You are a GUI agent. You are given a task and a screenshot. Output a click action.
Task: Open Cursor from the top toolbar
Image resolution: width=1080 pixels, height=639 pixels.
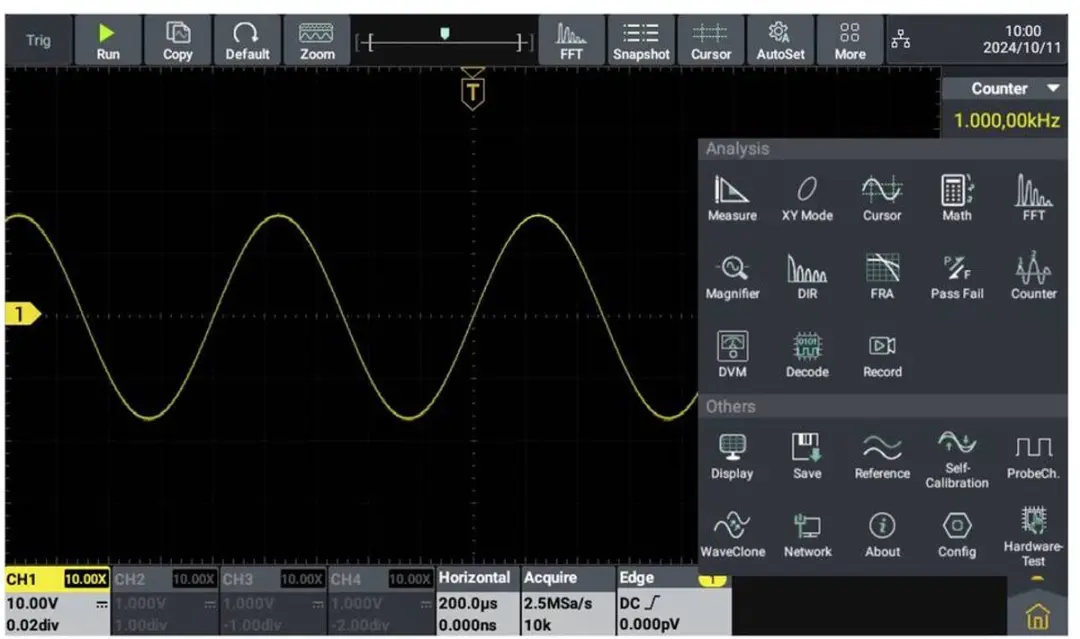(711, 41)
